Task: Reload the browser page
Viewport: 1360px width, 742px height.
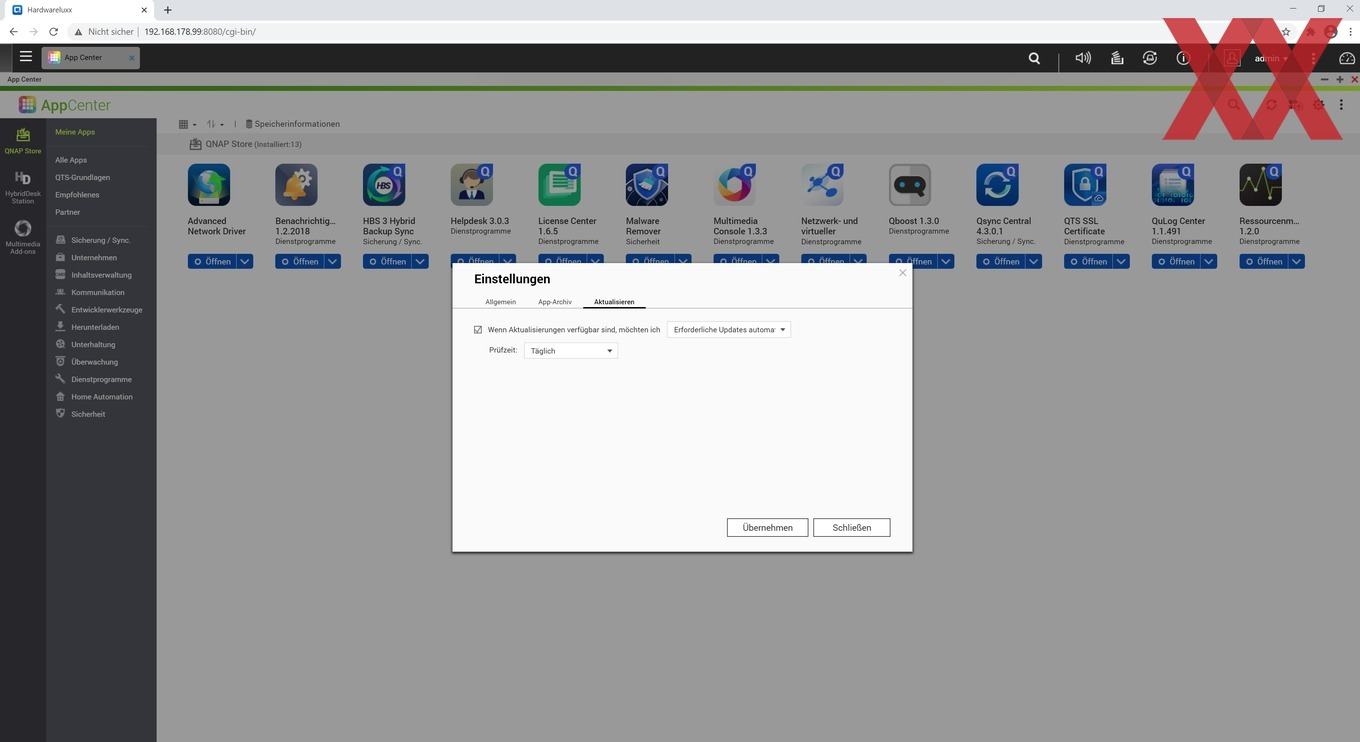Action: [x=53, y=32]
